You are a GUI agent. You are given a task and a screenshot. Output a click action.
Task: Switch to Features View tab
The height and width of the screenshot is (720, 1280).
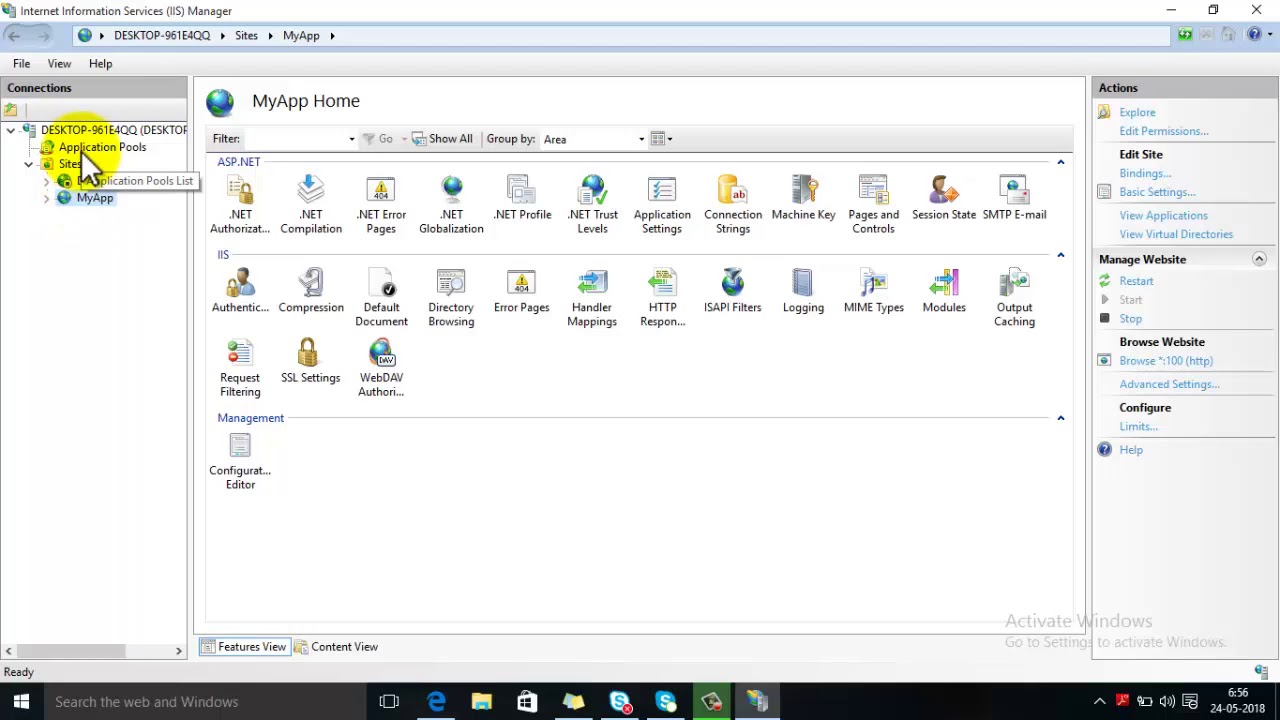click(x=244, y=647)
